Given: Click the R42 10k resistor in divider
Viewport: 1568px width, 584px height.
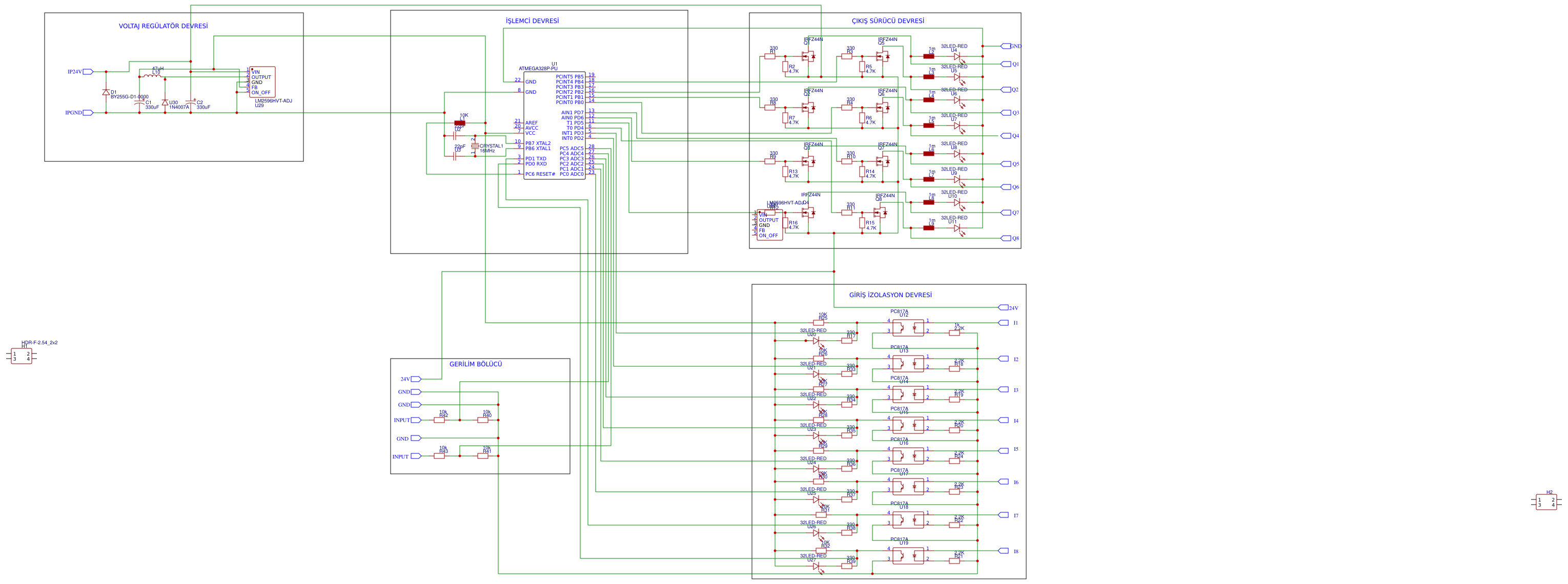Looking at the screenshot, I should pos(439,420).
